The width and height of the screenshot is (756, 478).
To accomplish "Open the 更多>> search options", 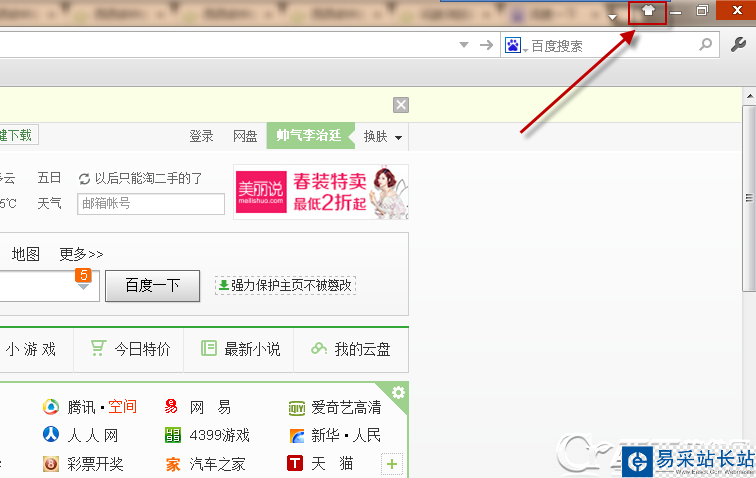I will 81,254.
